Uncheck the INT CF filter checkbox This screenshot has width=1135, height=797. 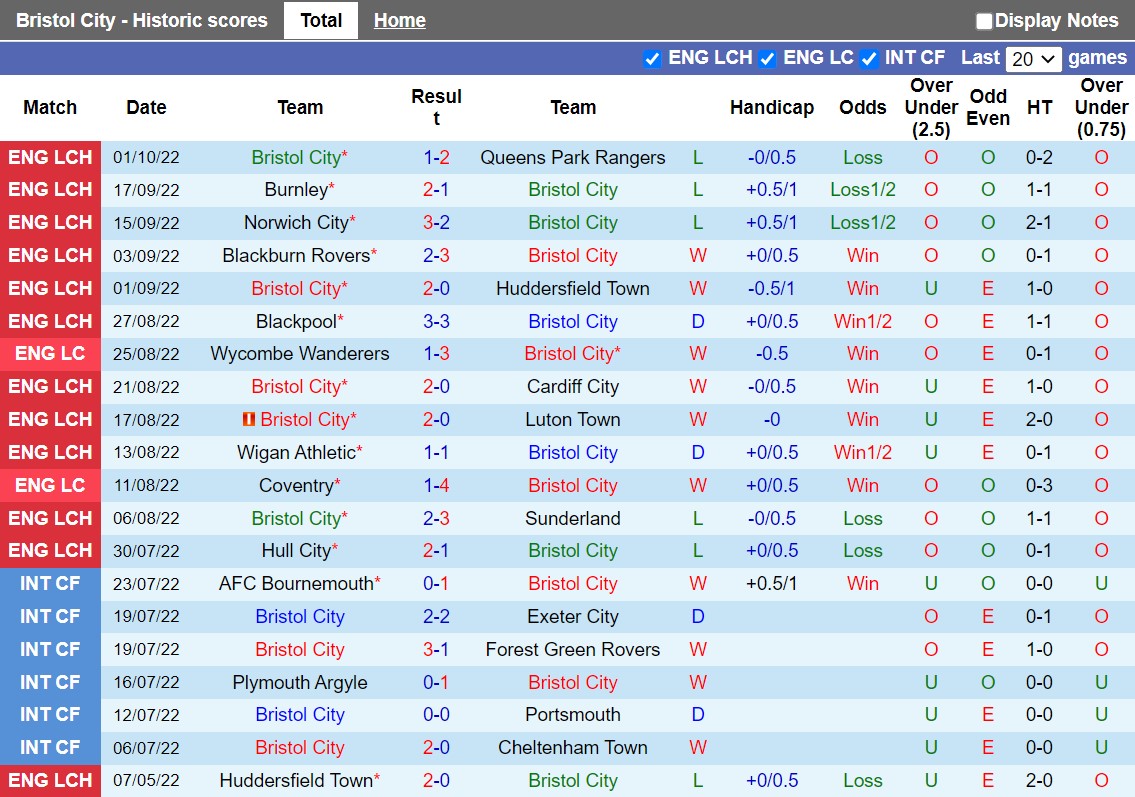pyautogui.click(x=869, y=58)
